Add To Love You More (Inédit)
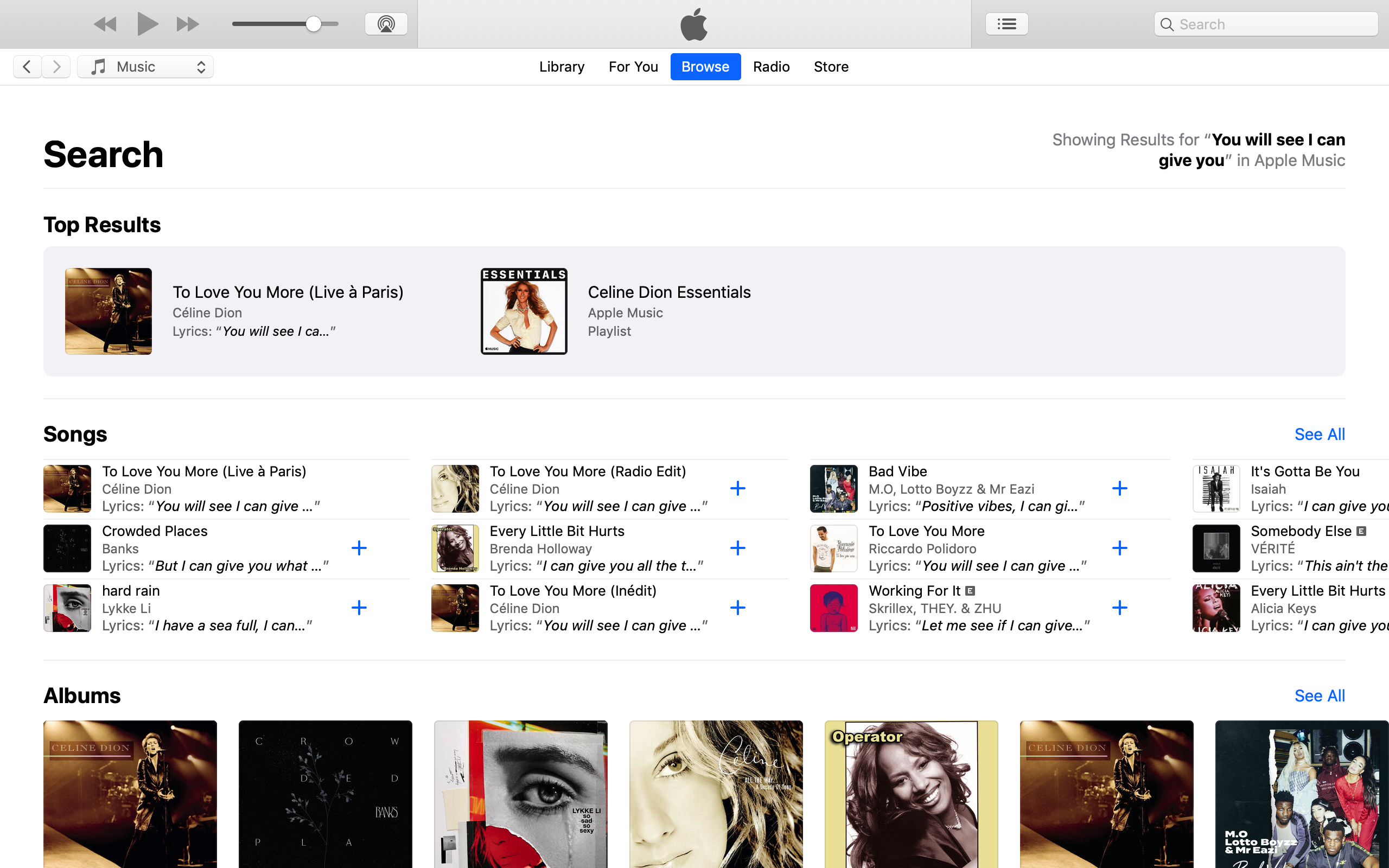Viewport: 1389px width, 868px height. (x=737, y=608)
